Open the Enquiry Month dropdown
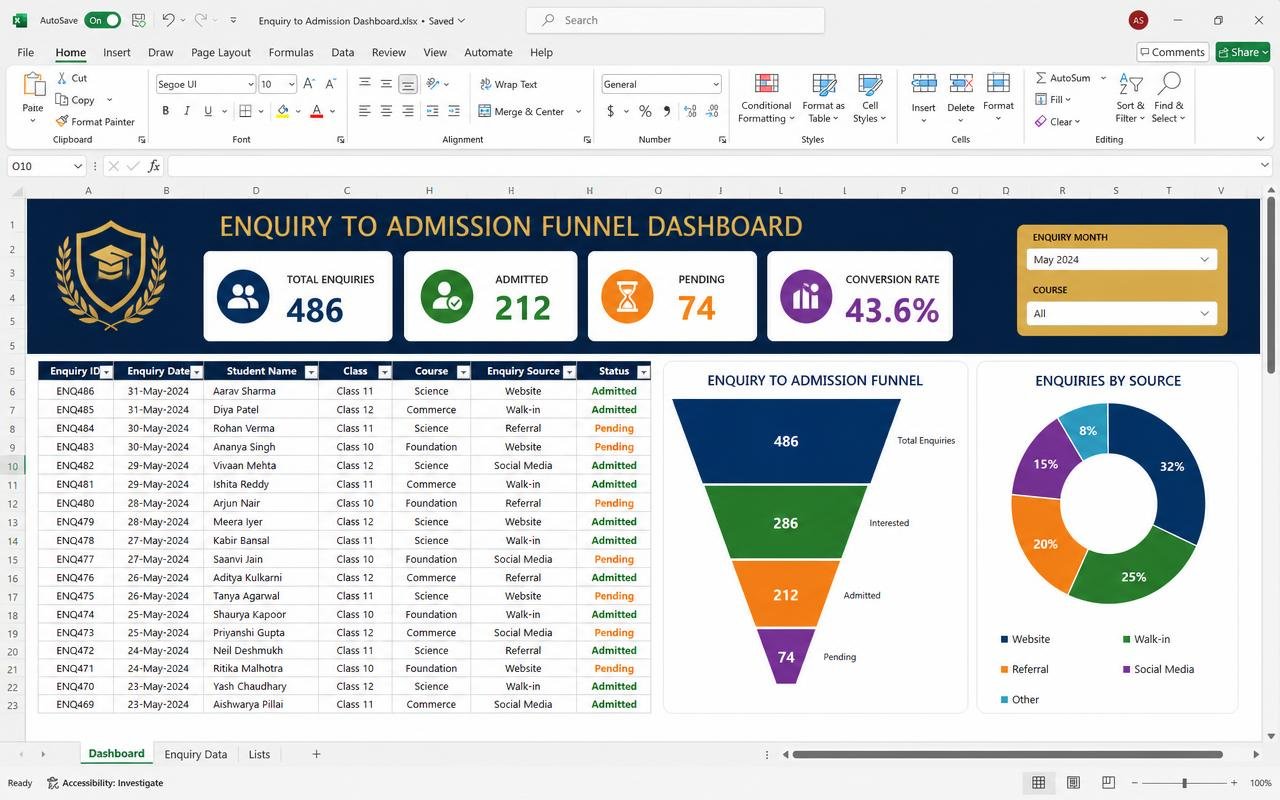Screen dimensions: 1280x800 pos(1122,259)
